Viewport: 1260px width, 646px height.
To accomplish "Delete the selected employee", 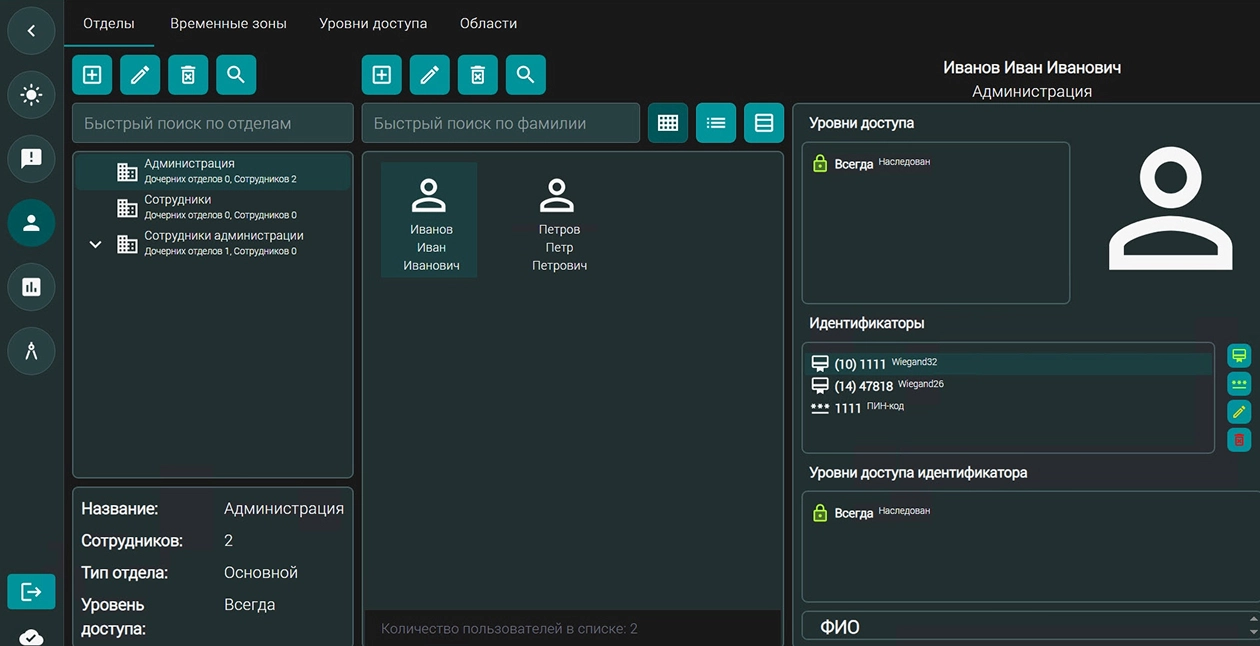I will click(x=478, y=75).
